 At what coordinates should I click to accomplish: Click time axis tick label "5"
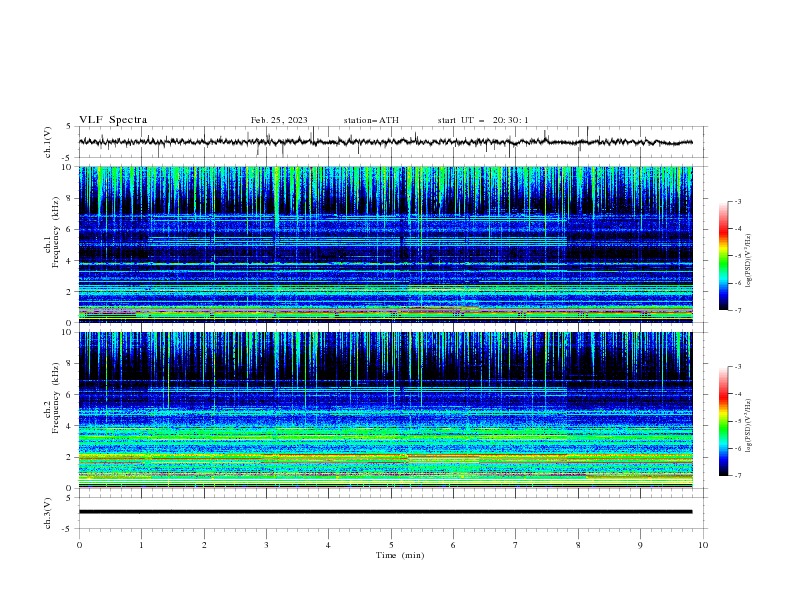click(x=391, y=545)
